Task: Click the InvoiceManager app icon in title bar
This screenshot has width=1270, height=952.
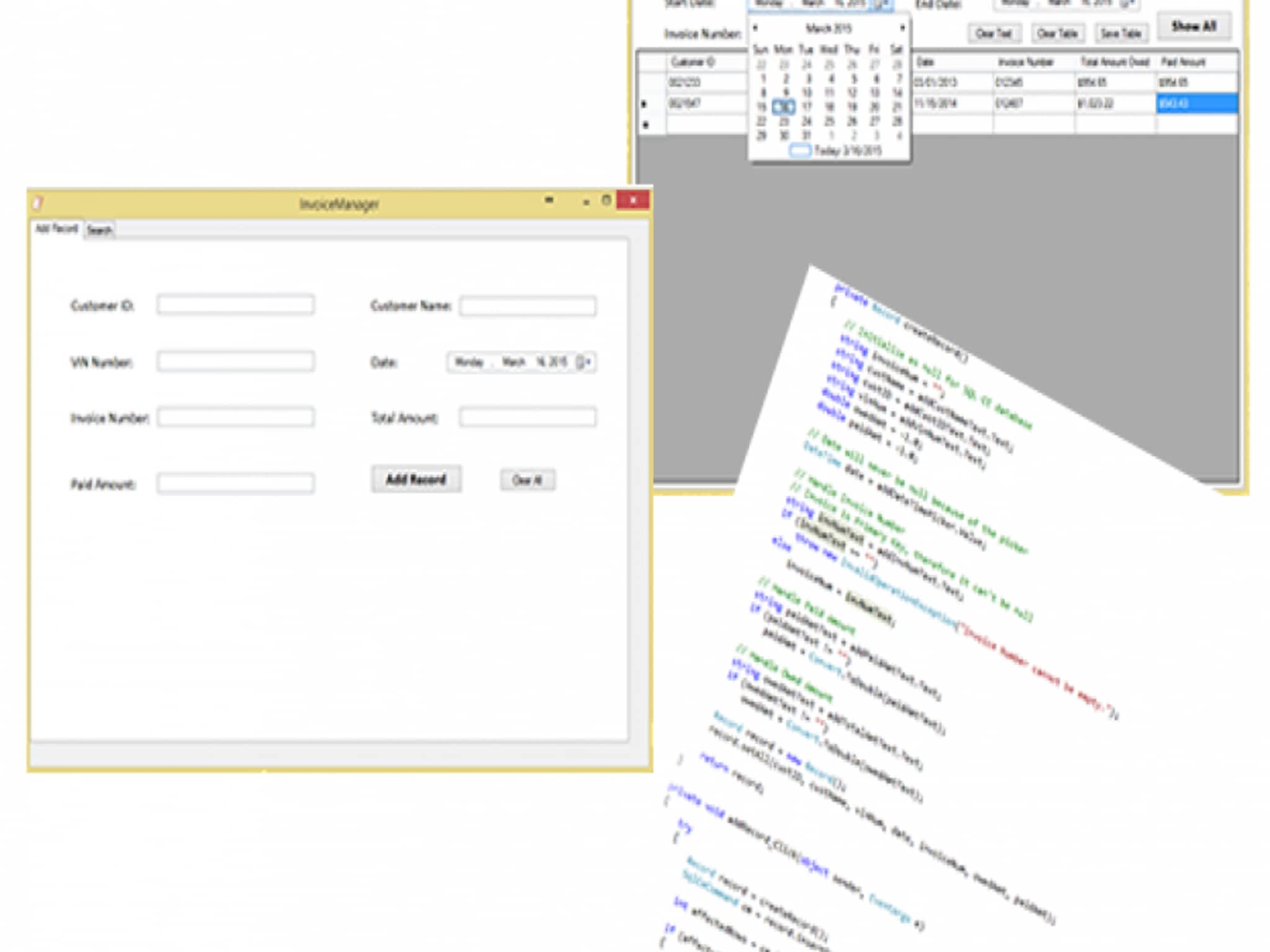Action: tap(38, 203)
